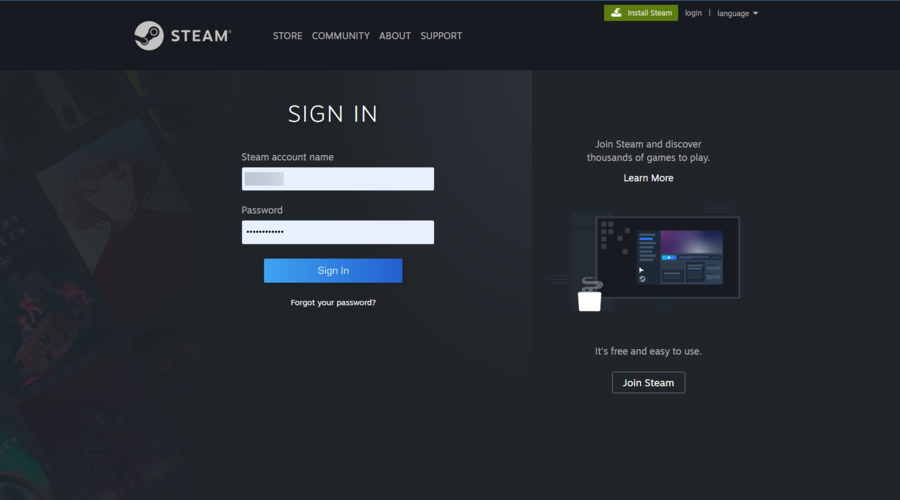900x500 pixels.
Task: Click the 'Steam account name' label
Action: tap(287, 157)
